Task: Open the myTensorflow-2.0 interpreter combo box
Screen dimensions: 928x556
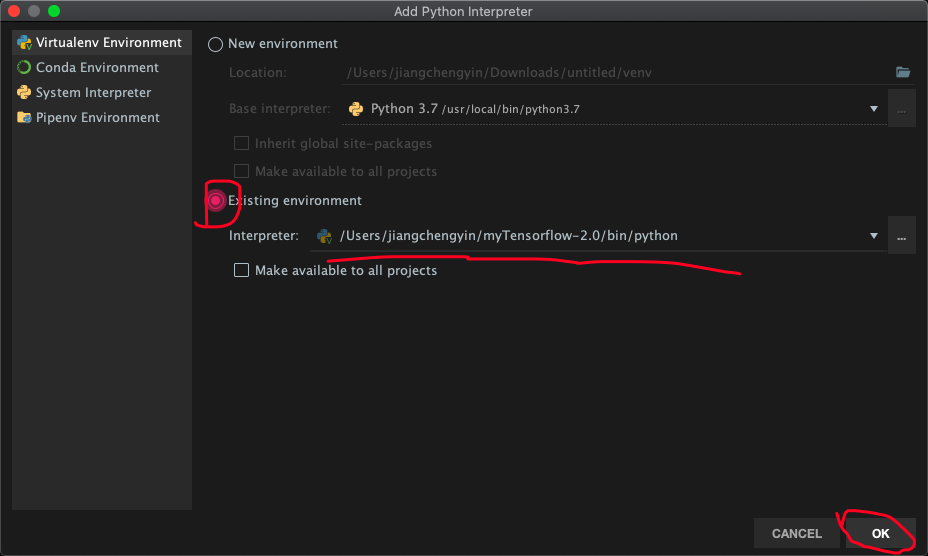Action: coord(600,236)
